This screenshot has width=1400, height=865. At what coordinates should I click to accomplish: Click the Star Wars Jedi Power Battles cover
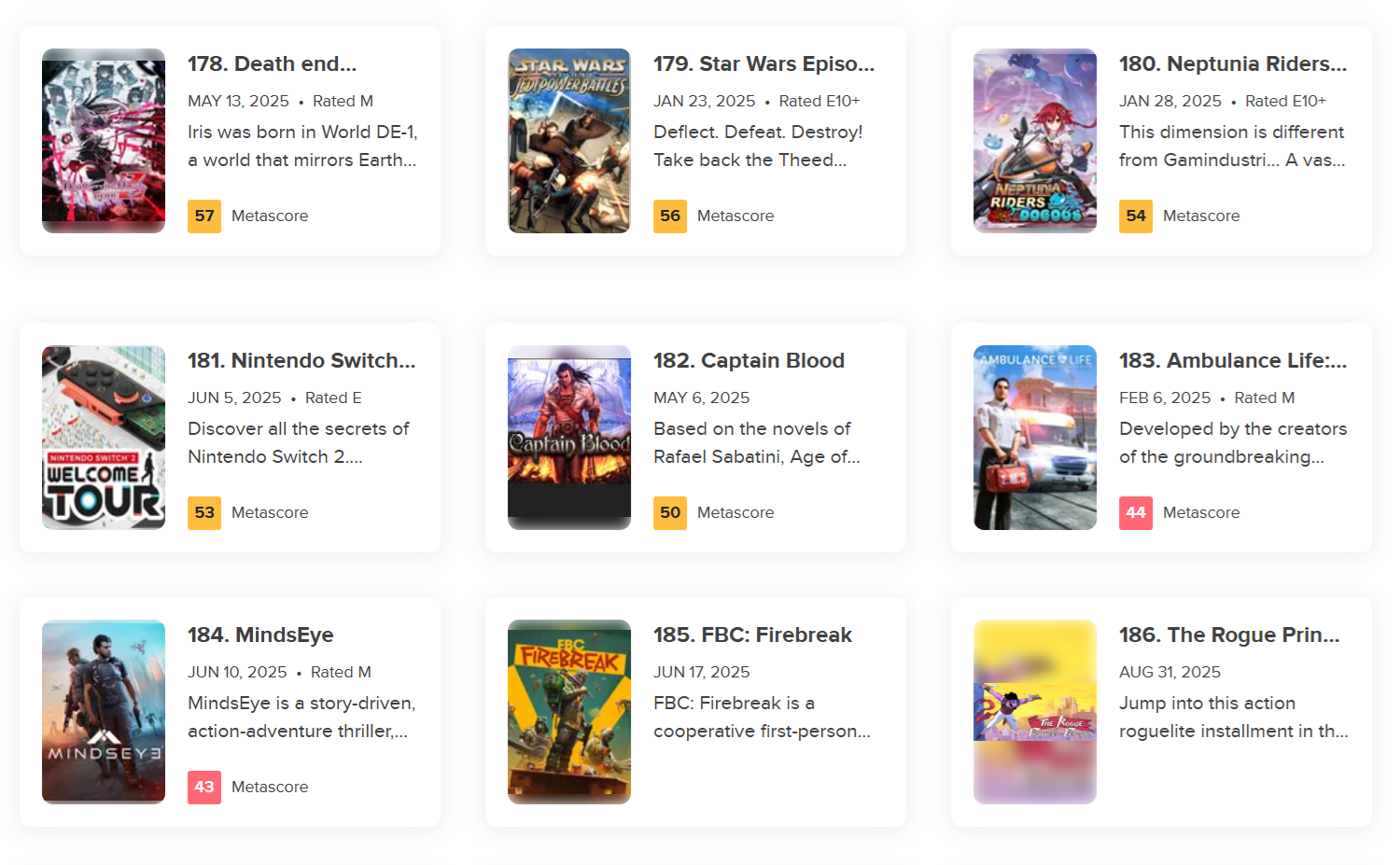point(569,141)
